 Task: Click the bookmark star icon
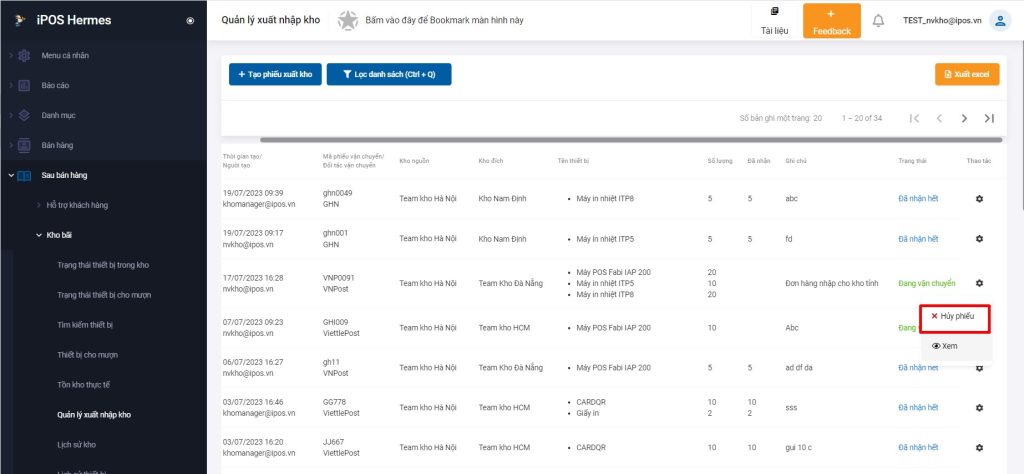tap(347, 20)
